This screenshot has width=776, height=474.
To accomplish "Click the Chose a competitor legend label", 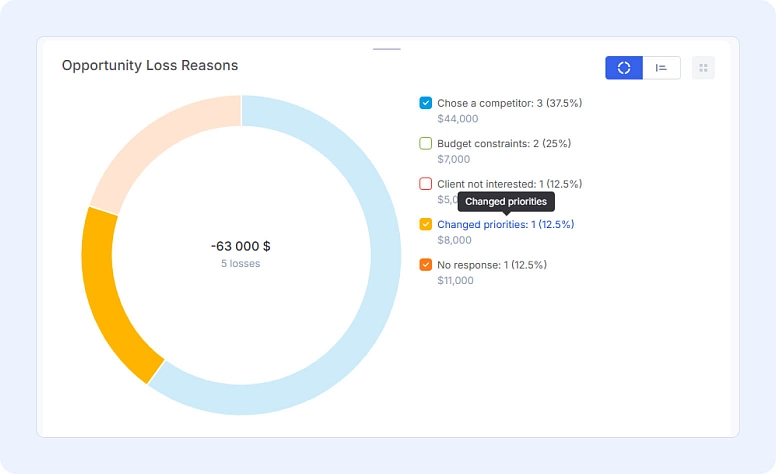I will 509,103.
